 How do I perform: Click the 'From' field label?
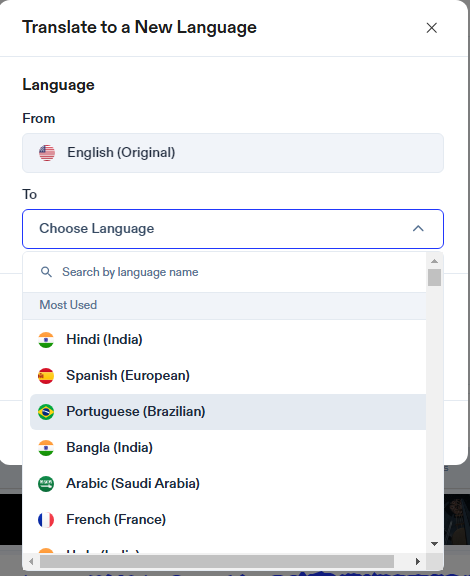pos(39,118)
